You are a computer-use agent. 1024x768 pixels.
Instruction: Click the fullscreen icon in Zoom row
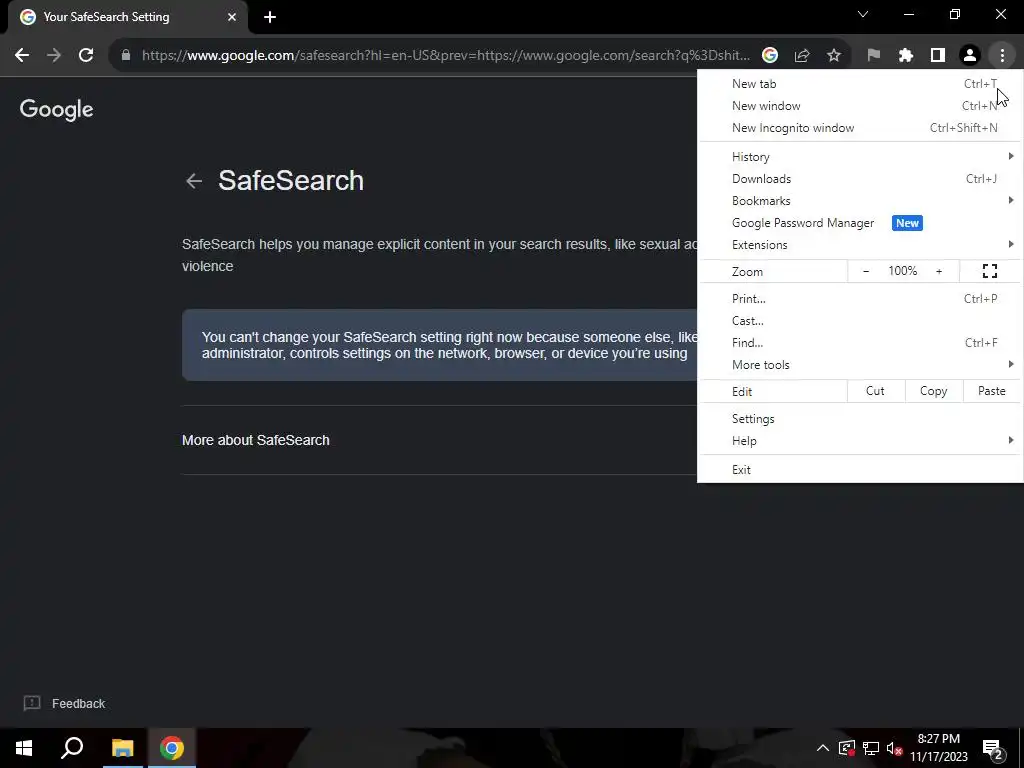(990, 271)
